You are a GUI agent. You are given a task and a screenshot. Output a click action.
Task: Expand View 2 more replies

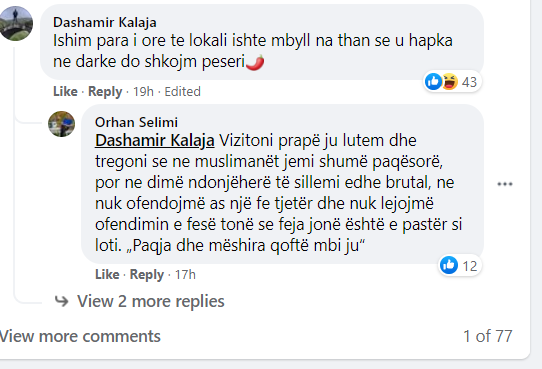pos(151,301)
